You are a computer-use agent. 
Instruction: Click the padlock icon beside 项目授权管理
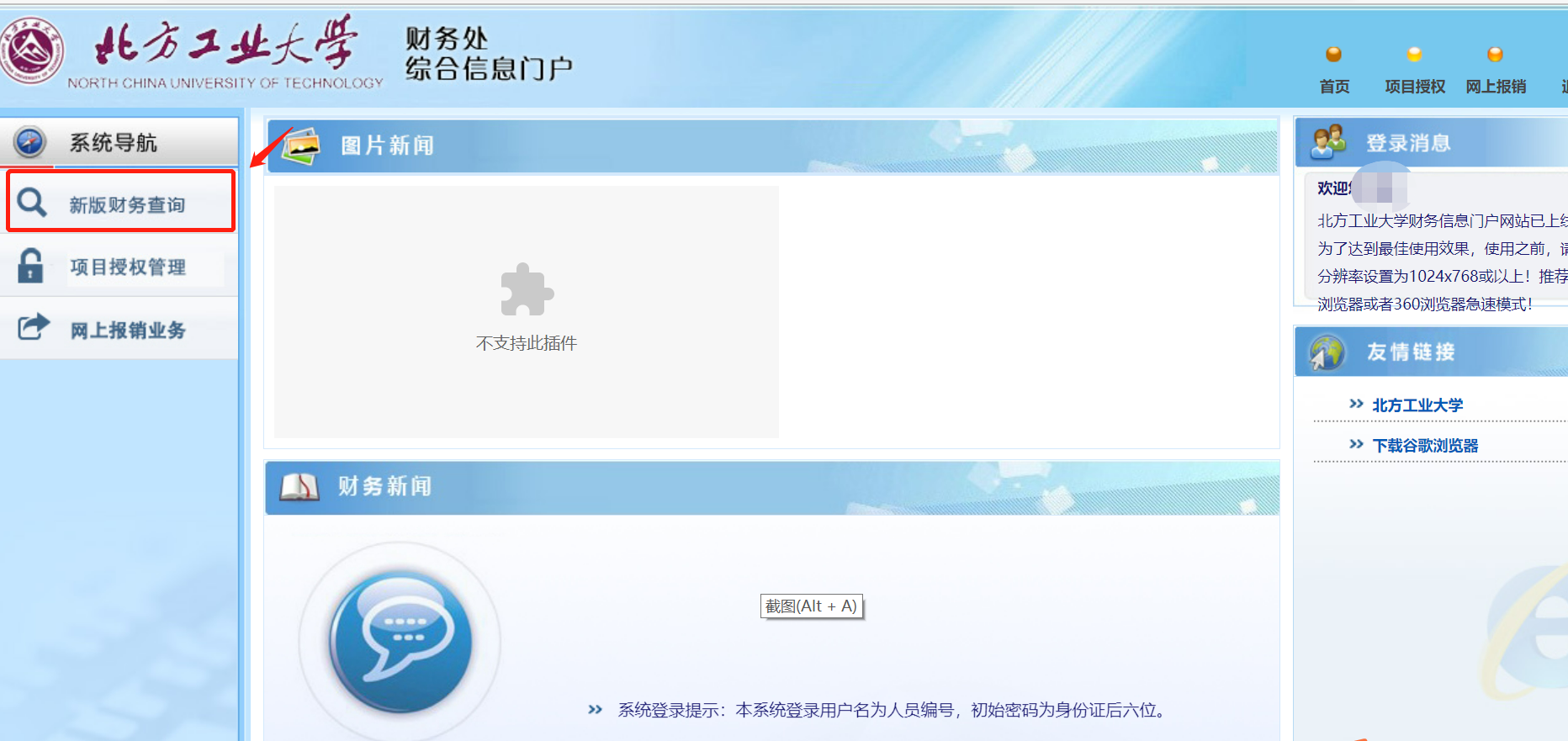click(x=30, y=266)
